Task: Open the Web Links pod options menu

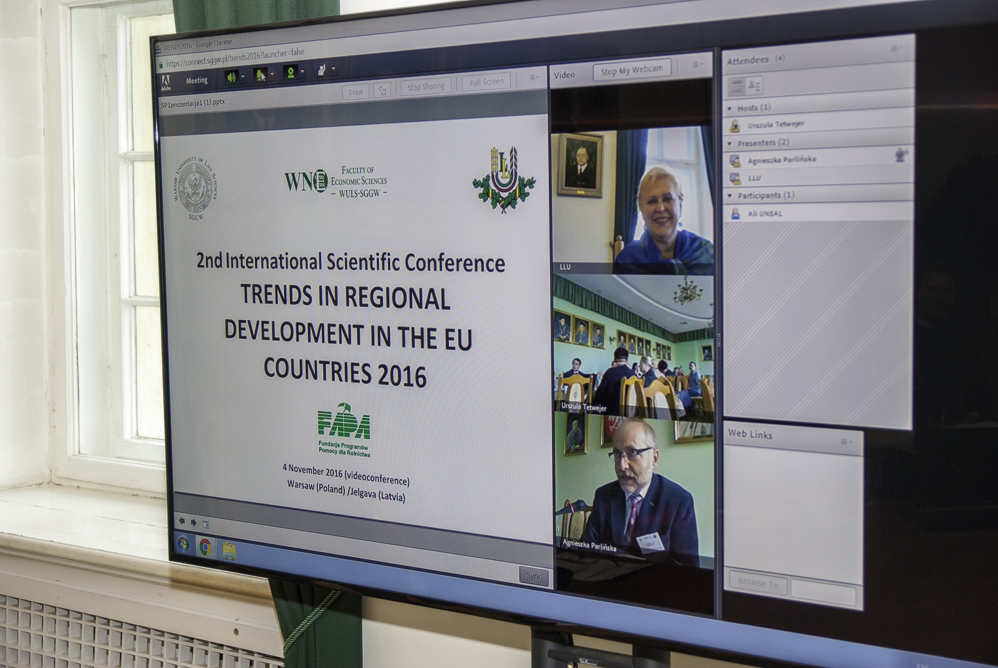Action: (x=846, y=440)
